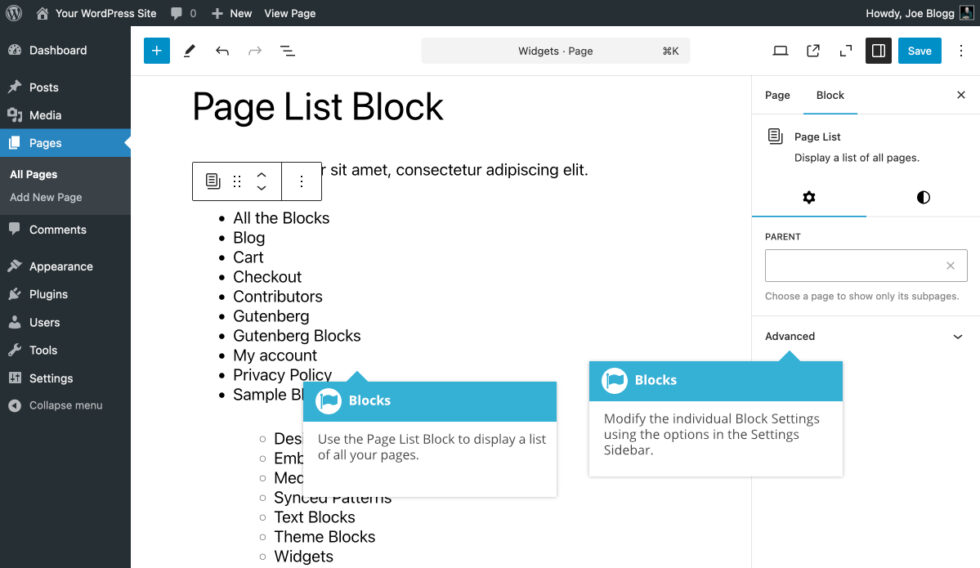
Task: Open the comments bubble in admin bar
Action: click(x=184, y=13)
